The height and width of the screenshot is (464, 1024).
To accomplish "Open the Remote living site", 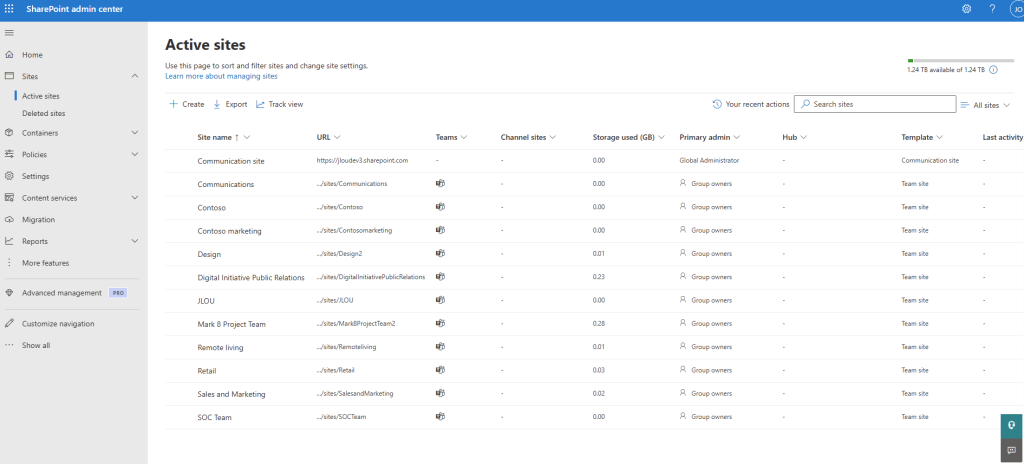I will coord(220,347).
